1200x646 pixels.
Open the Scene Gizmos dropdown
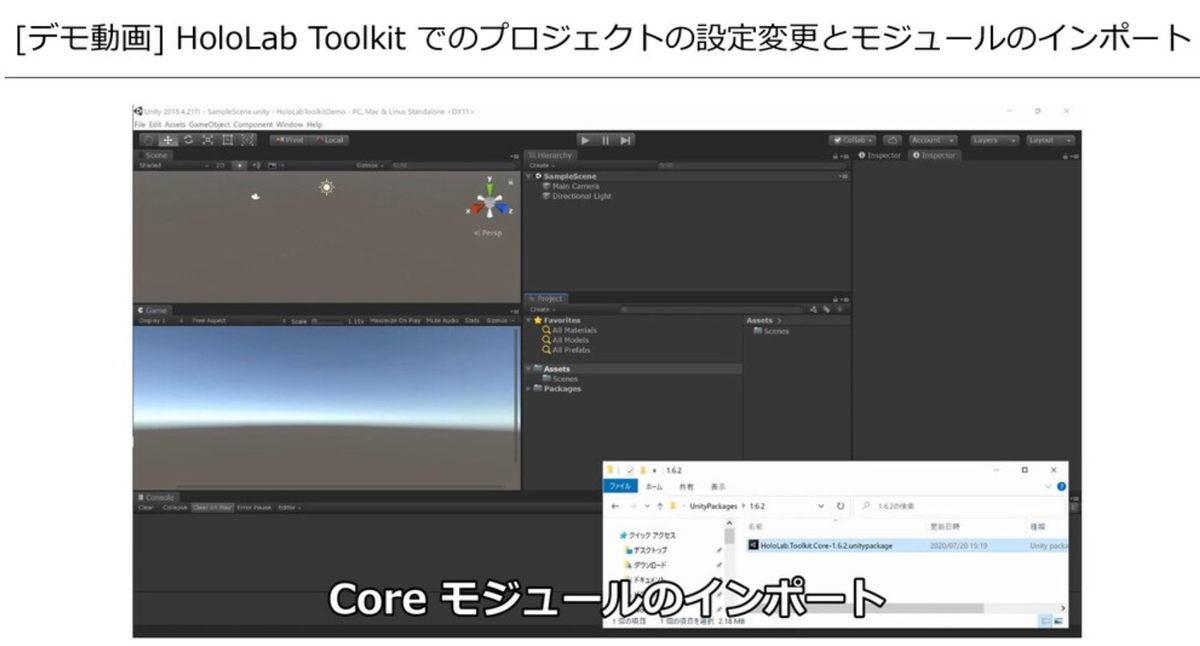[x=368, y=165]
